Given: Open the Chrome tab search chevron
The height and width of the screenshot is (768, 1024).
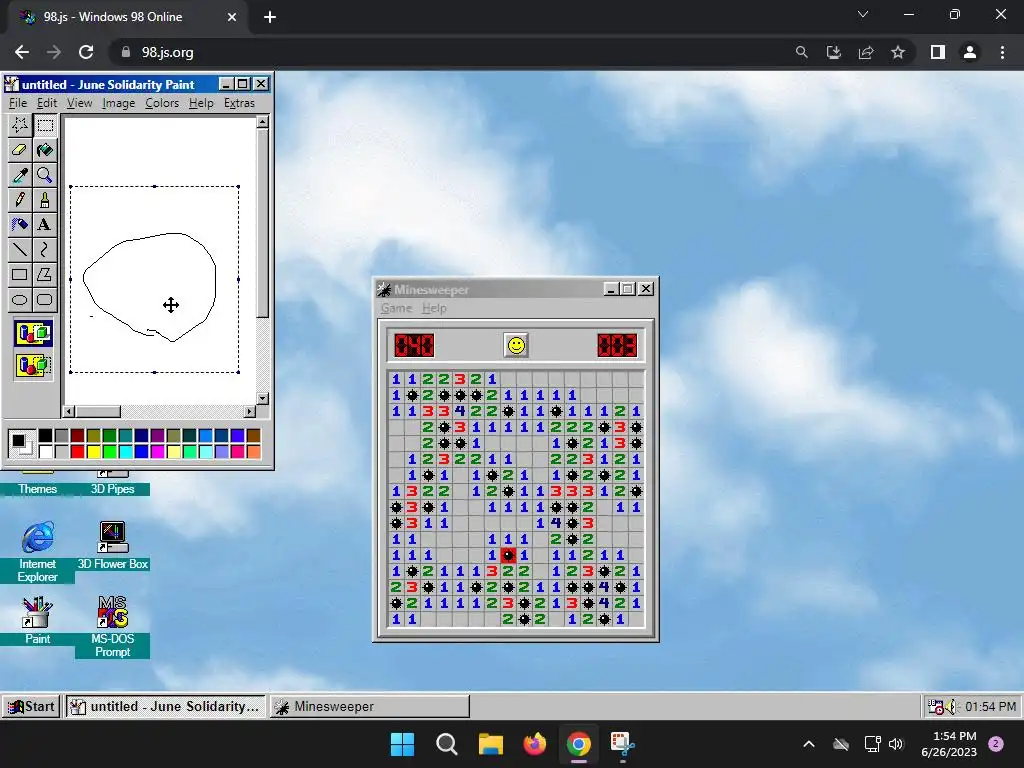Looking at the screenshot, I should (x=863, y=14).
